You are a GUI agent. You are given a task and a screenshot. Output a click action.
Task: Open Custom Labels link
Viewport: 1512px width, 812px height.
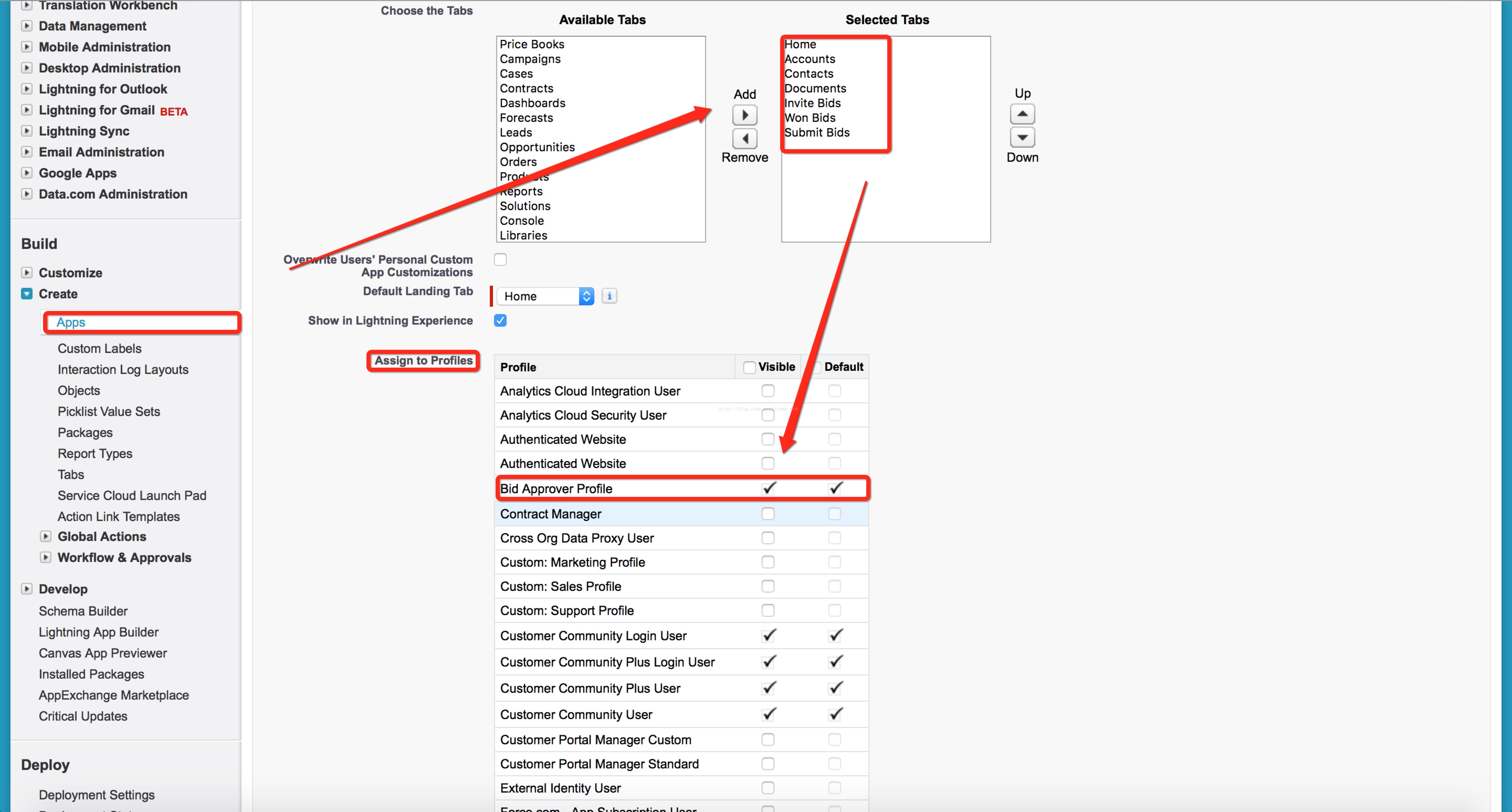click(x=99, y=349)
